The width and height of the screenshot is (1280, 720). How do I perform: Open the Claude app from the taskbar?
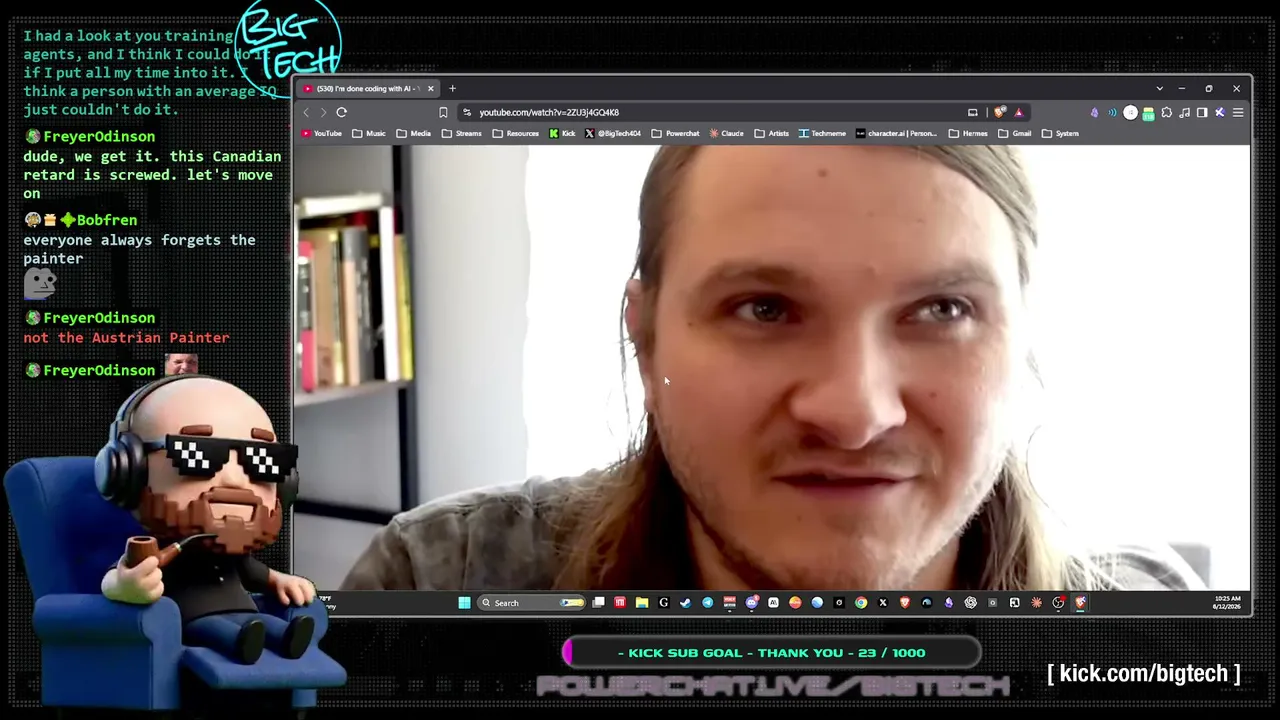point(1036,603)
